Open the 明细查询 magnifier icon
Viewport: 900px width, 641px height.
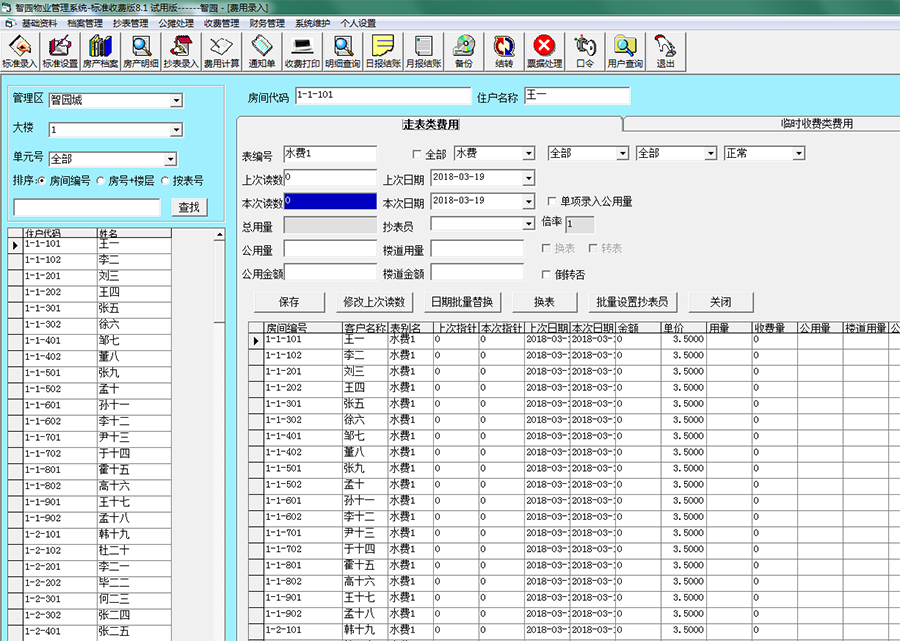[343, 51]
